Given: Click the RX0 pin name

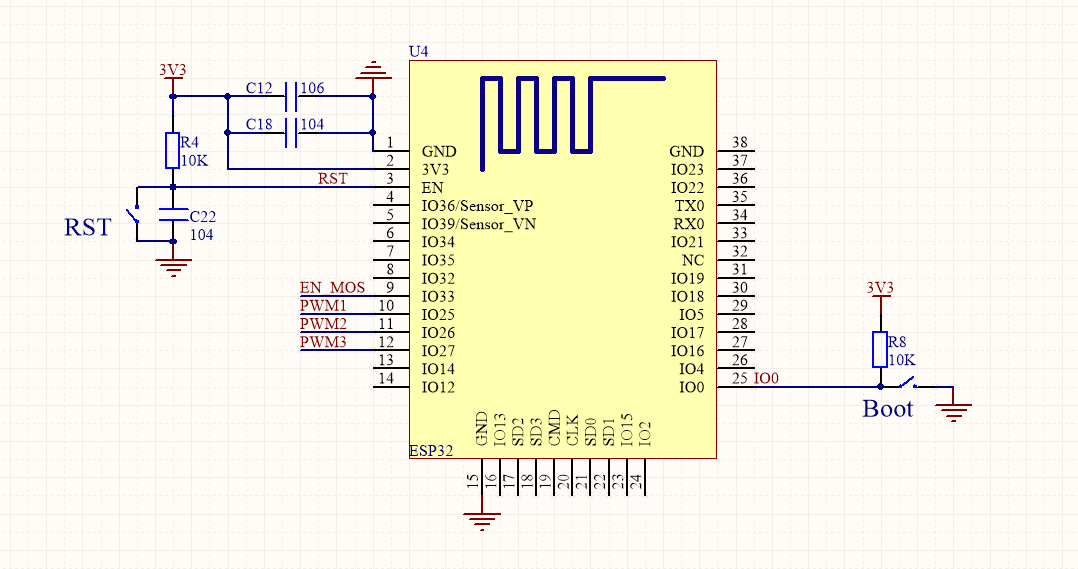Looking at the screenshot, I should (689, 224).
